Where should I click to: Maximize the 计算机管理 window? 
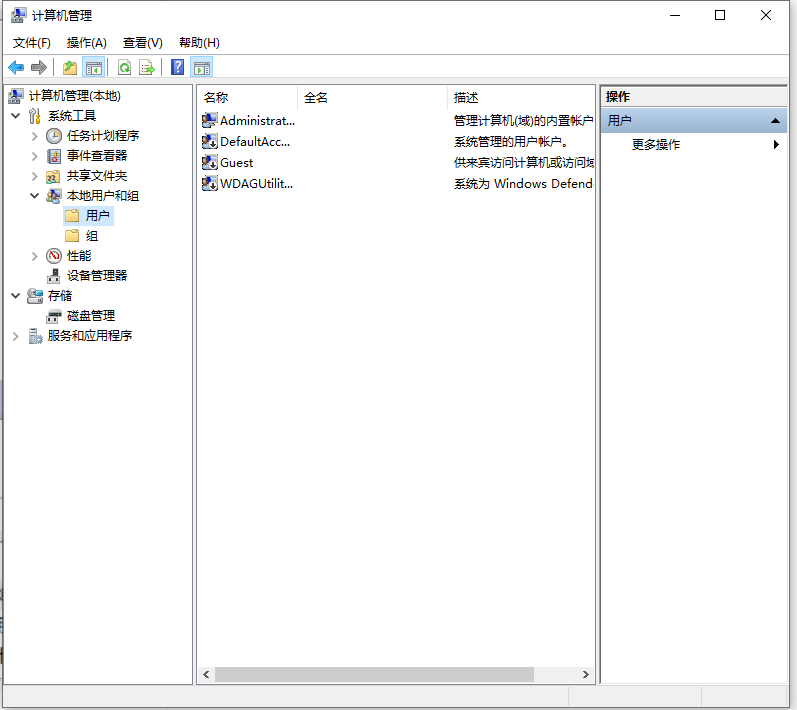720,15
